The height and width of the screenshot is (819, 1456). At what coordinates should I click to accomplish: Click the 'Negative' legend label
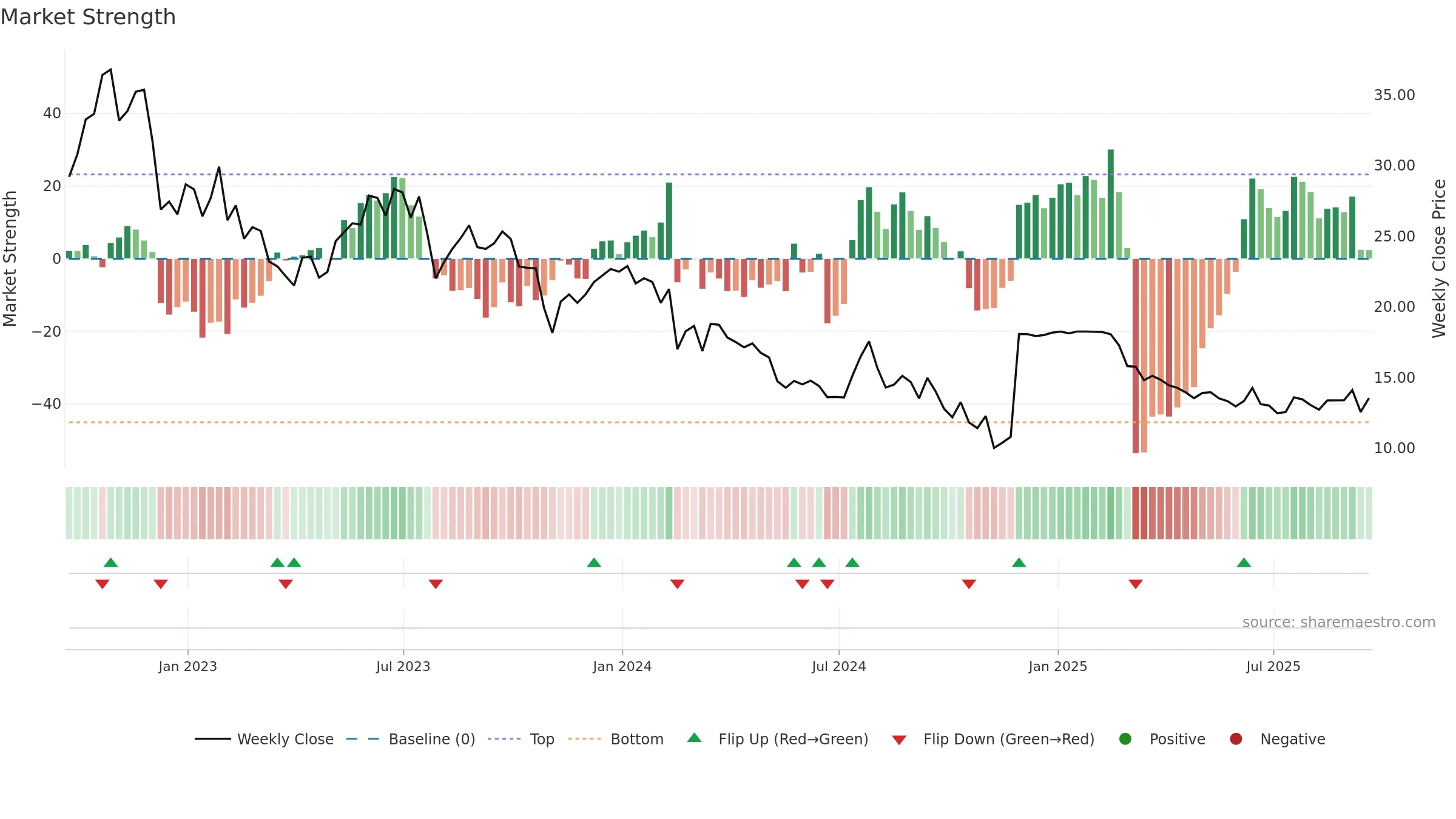(1293, 739)
